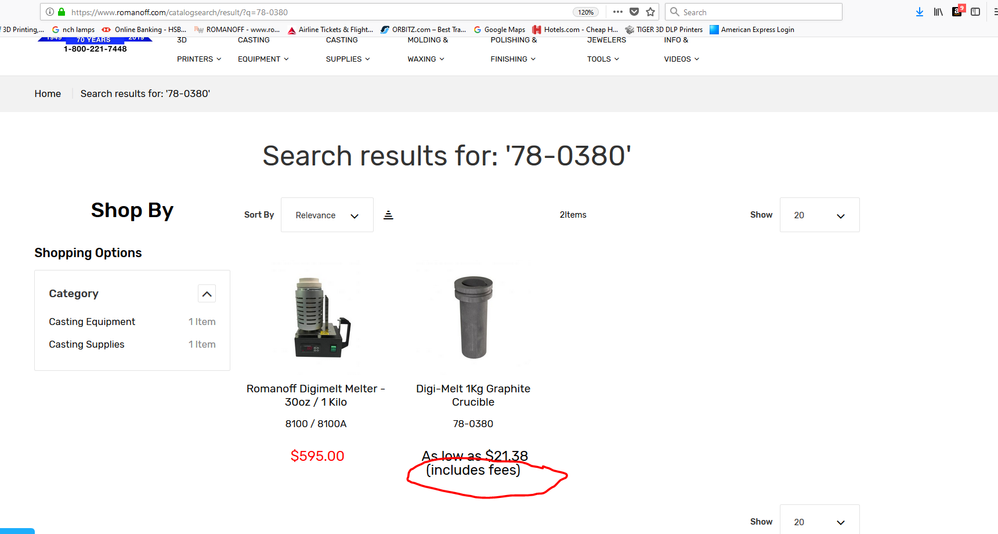Open the Google Maps bookmark

point(500,29)
